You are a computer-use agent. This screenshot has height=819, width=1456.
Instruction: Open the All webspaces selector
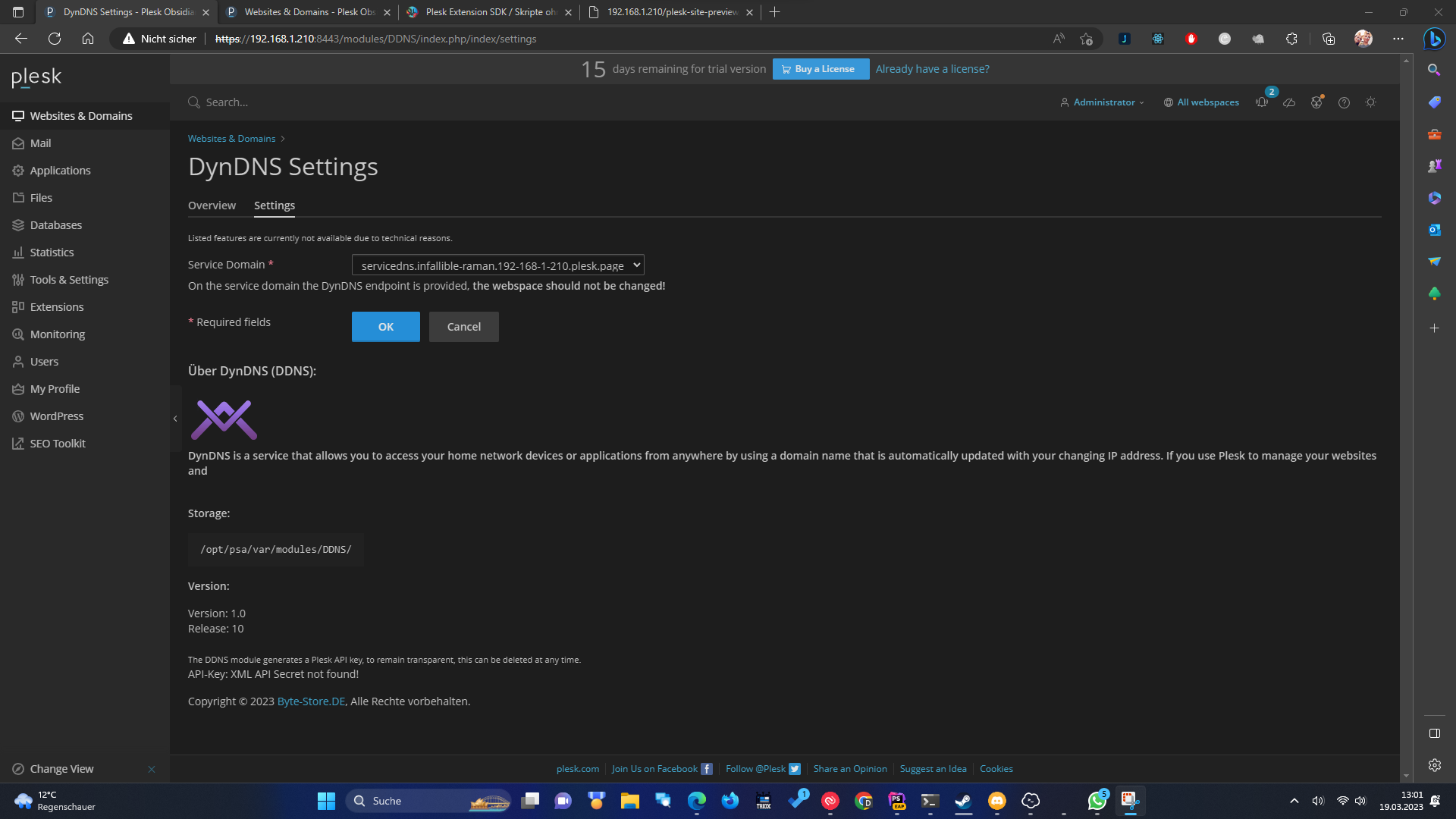(1202, 102)
